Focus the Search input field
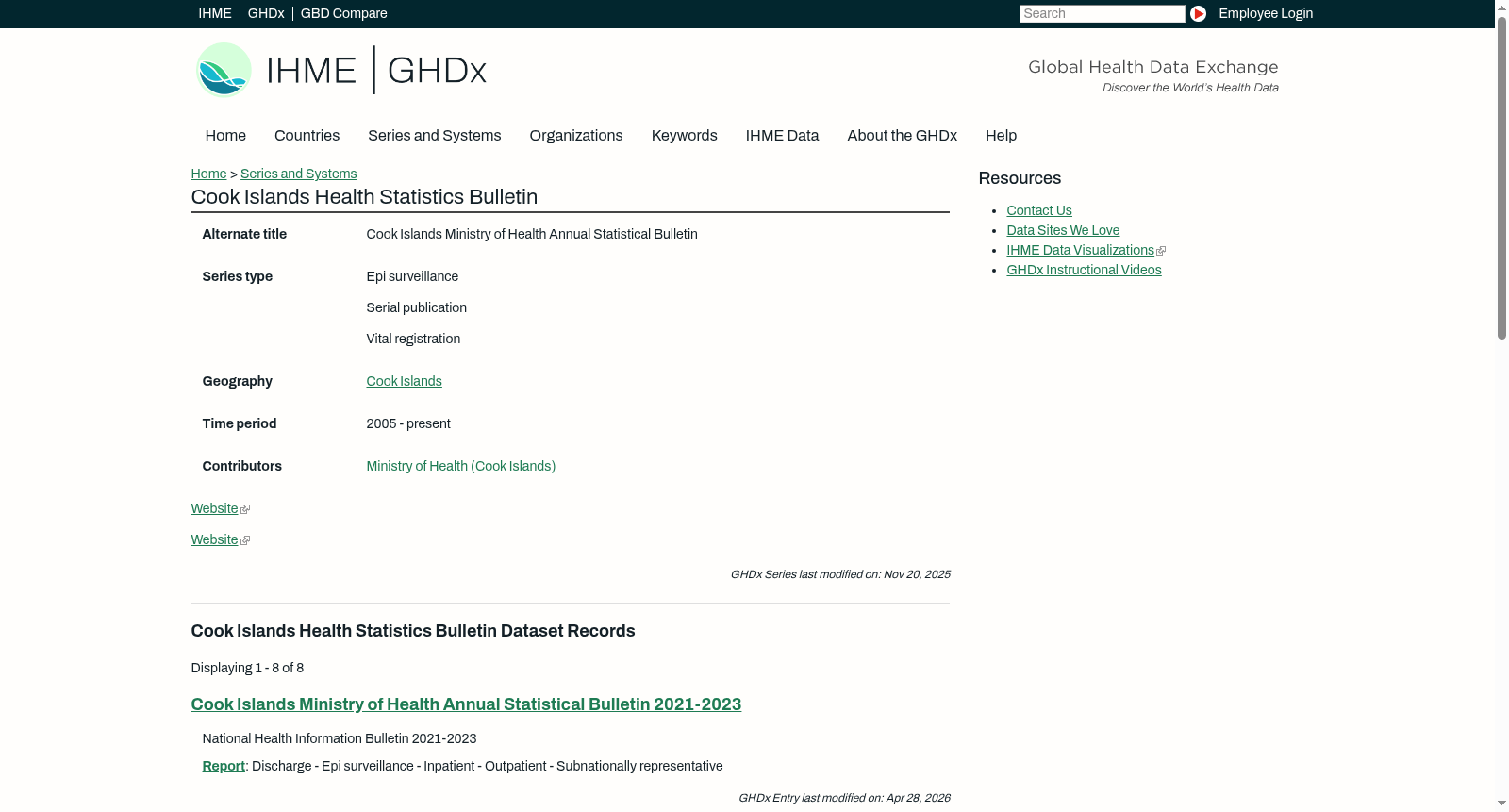 [1102, 13]
